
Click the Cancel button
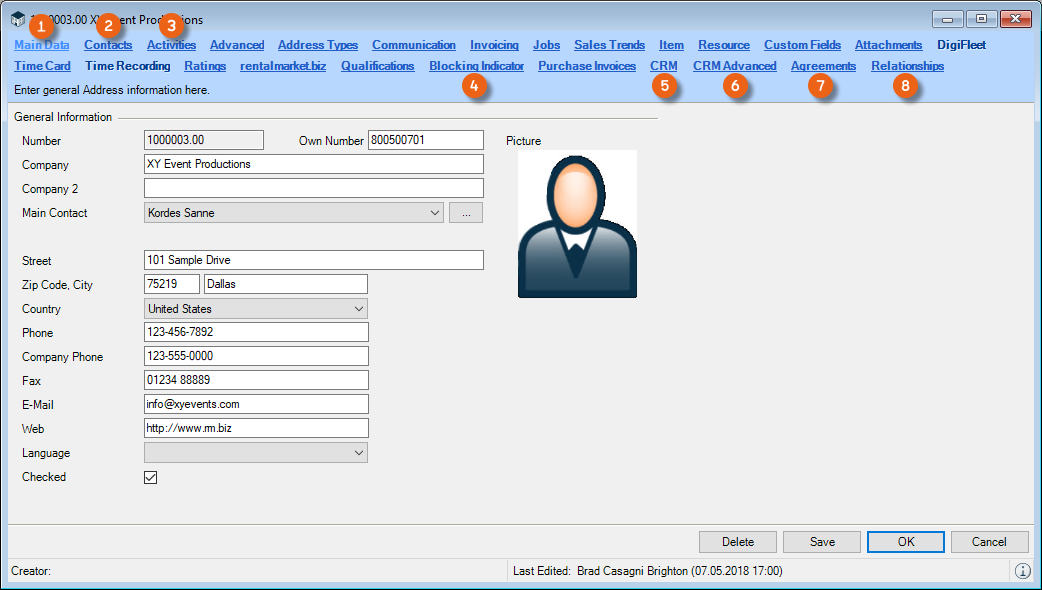[x=989, y=542]
